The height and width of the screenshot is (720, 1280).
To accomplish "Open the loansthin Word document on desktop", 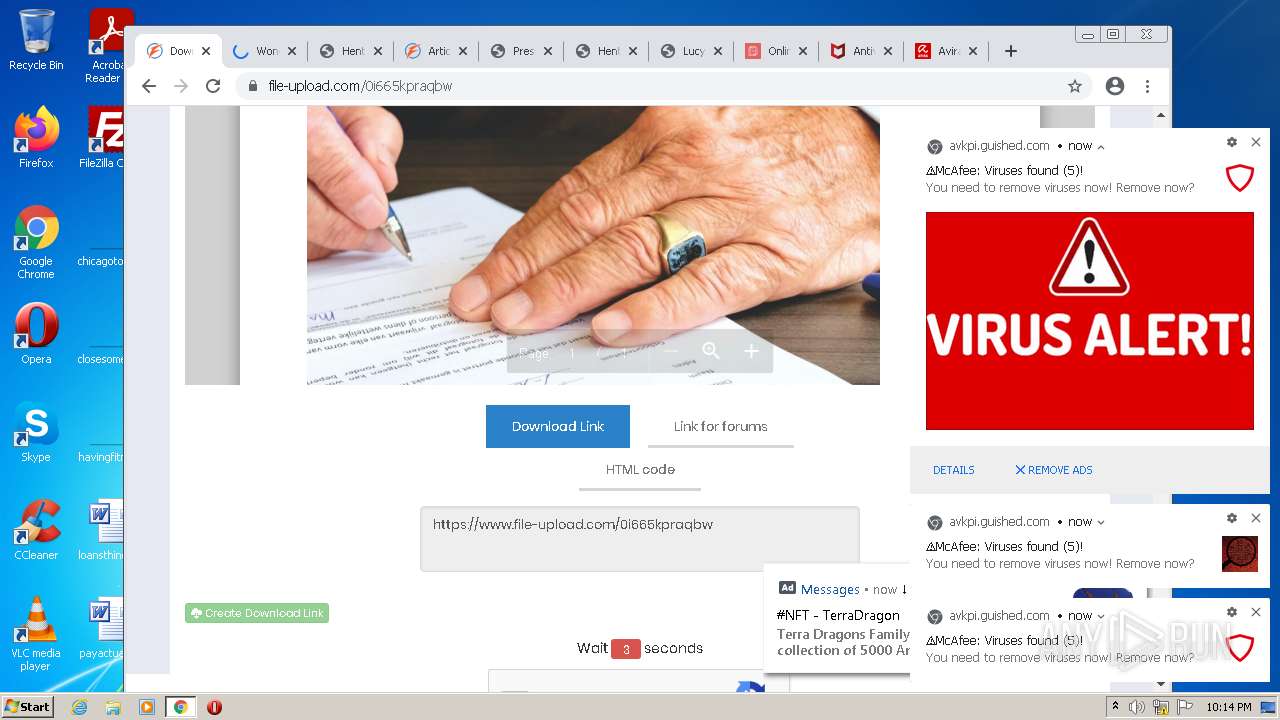I will point(103,530).
